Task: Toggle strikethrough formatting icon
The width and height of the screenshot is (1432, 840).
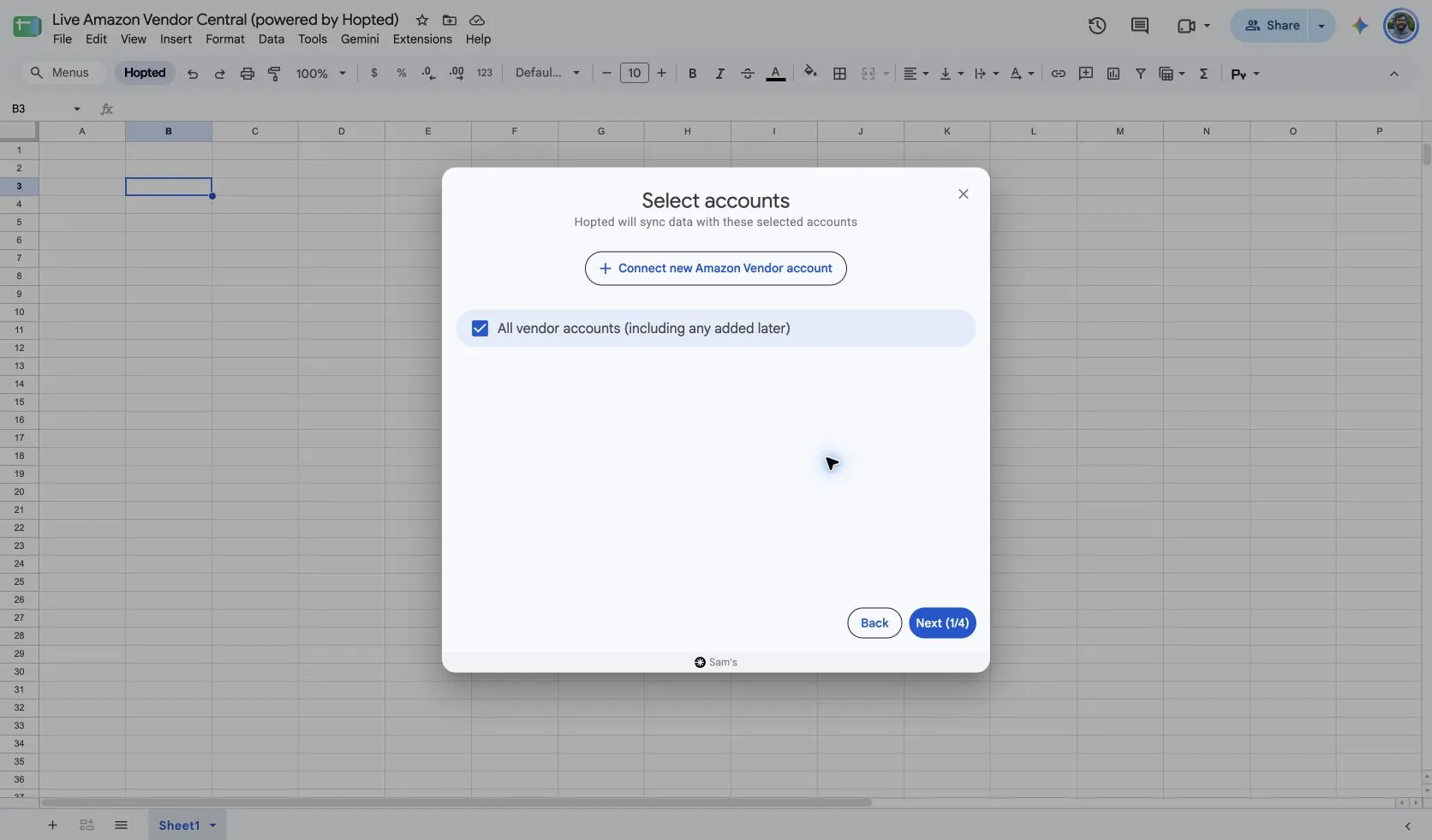Action: pos(747,74)
